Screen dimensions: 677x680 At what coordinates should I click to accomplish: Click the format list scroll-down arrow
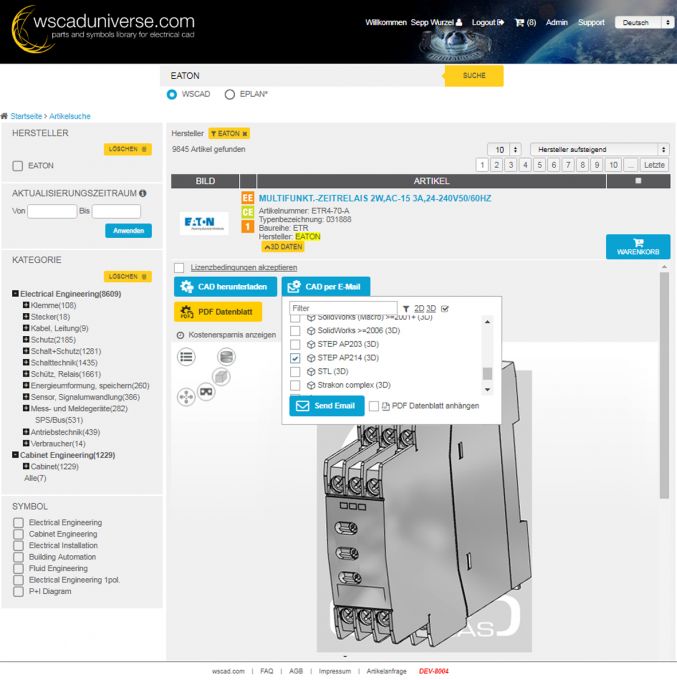point(487,389)
